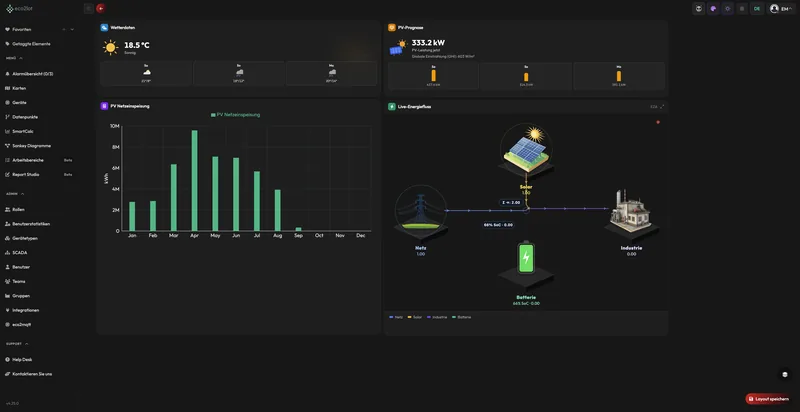This screenshot has width=800, height=412.
Task: Click the Benutzerstatistiken icon
Action: click(7, 224)
